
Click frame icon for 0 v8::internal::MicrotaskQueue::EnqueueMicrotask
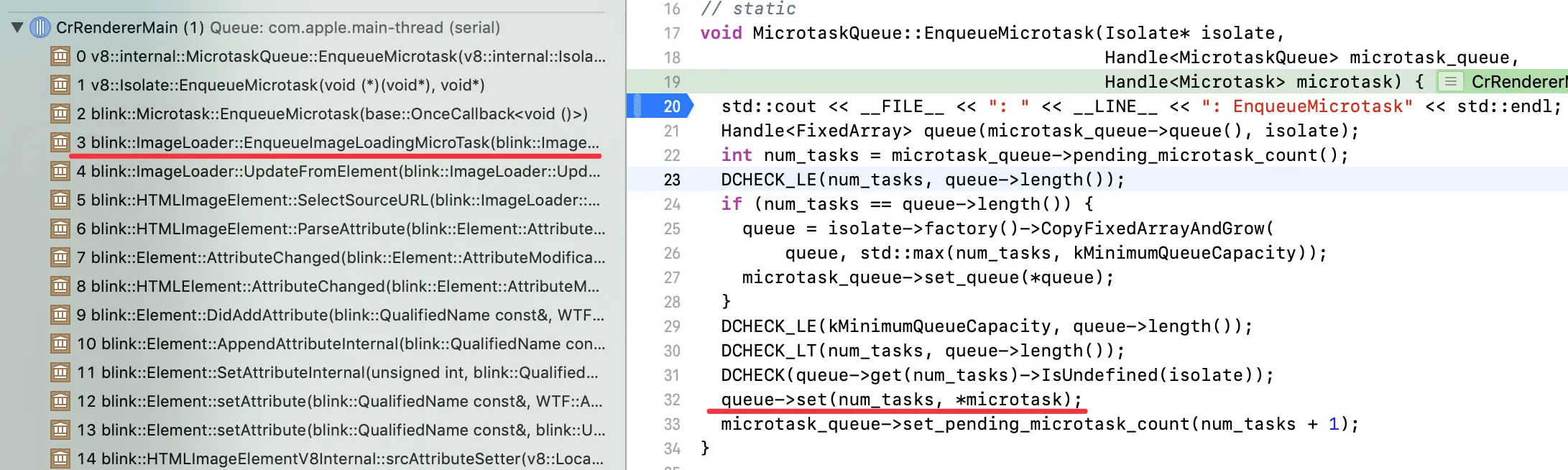(x=60, y=56)
